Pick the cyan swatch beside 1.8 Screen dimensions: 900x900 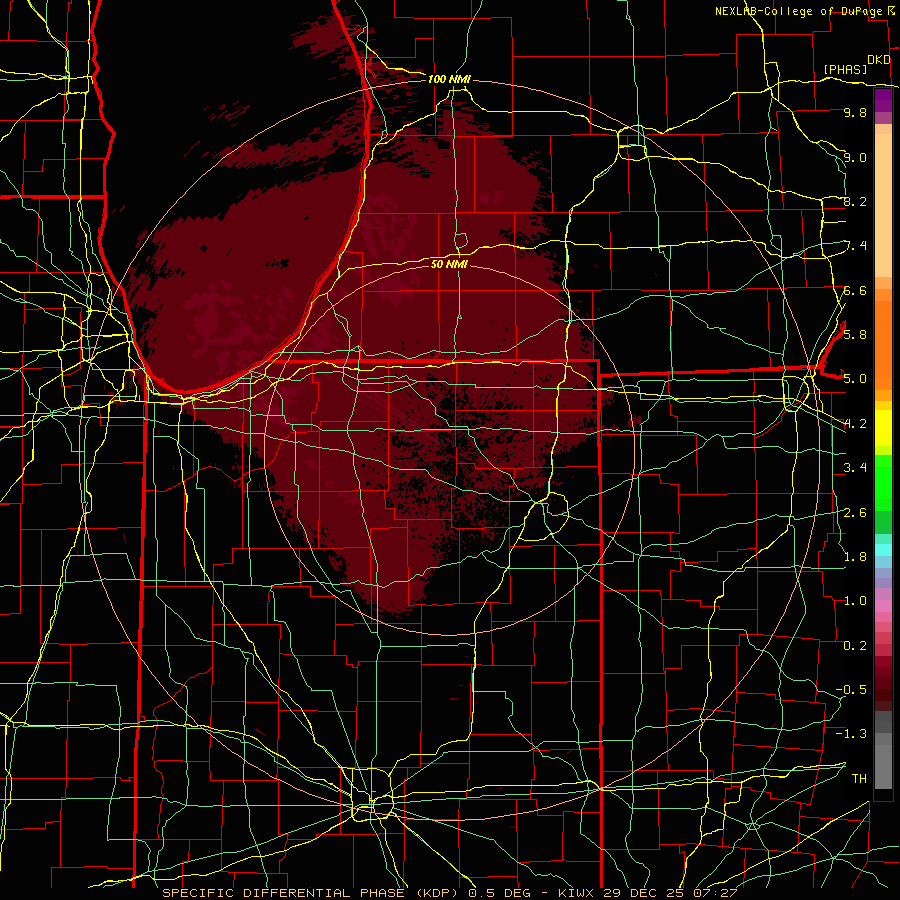tap(883, 550)
